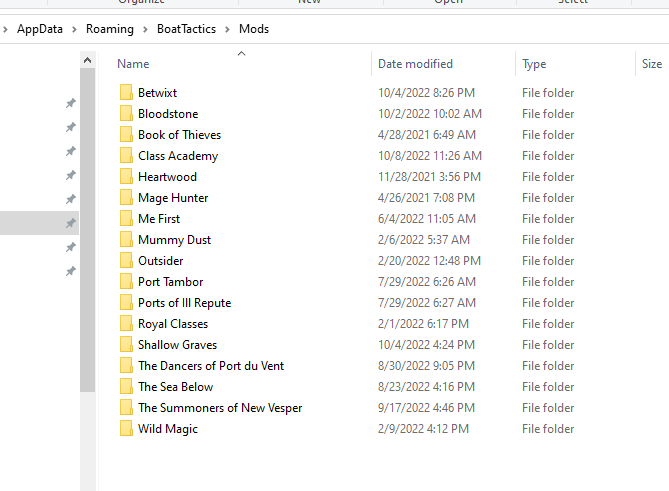This screenshot has width=669, height=491.
Task: Expand the chevron after Roaming in address bar
Action: pyautogui.click(x=145, y=29)
